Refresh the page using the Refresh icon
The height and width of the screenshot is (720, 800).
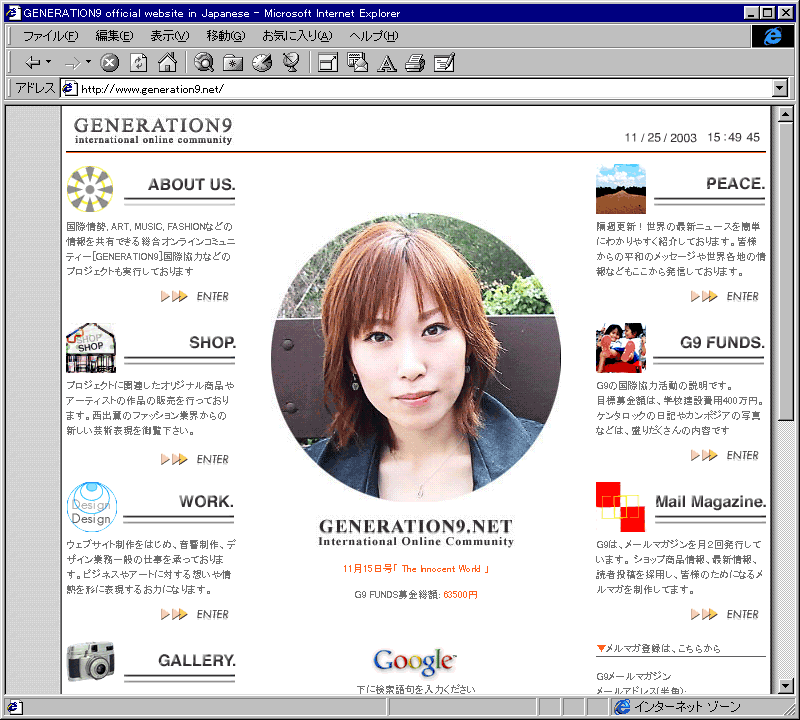pyautogui.click(x=138, y=63)
